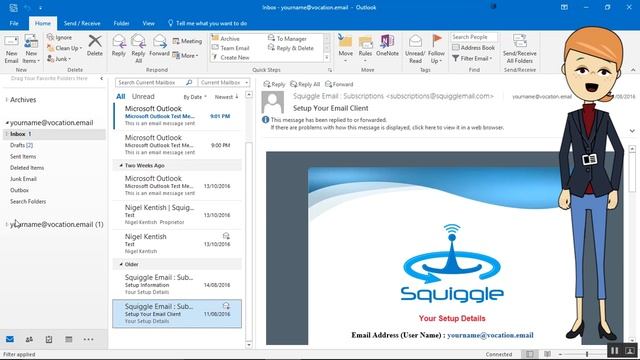Click the Ignore conversation button

coord(60,38)
